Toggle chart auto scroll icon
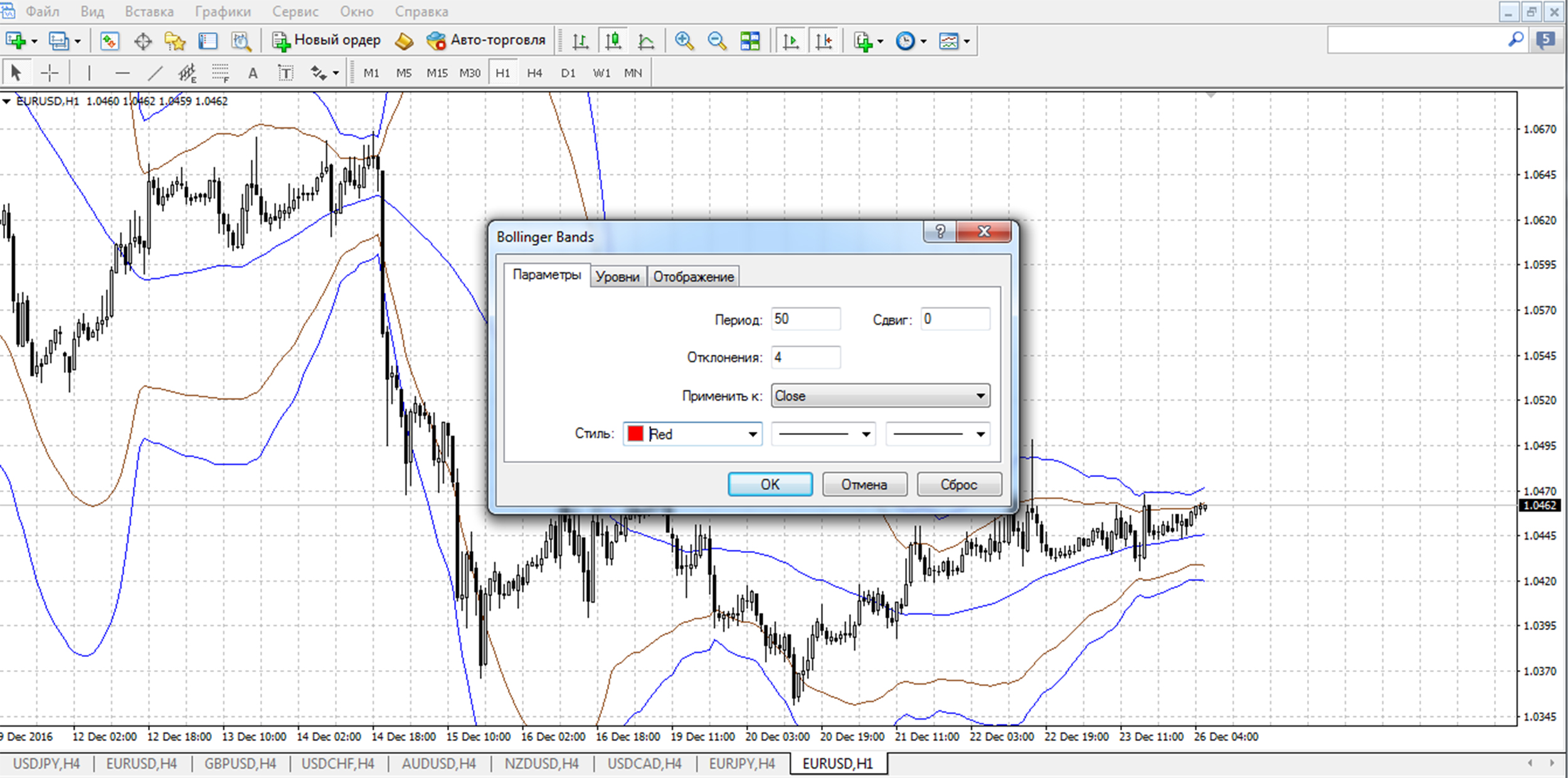The height and width of the screenshot is (778, 1568). pyautogui.click(x=791, y=41)
